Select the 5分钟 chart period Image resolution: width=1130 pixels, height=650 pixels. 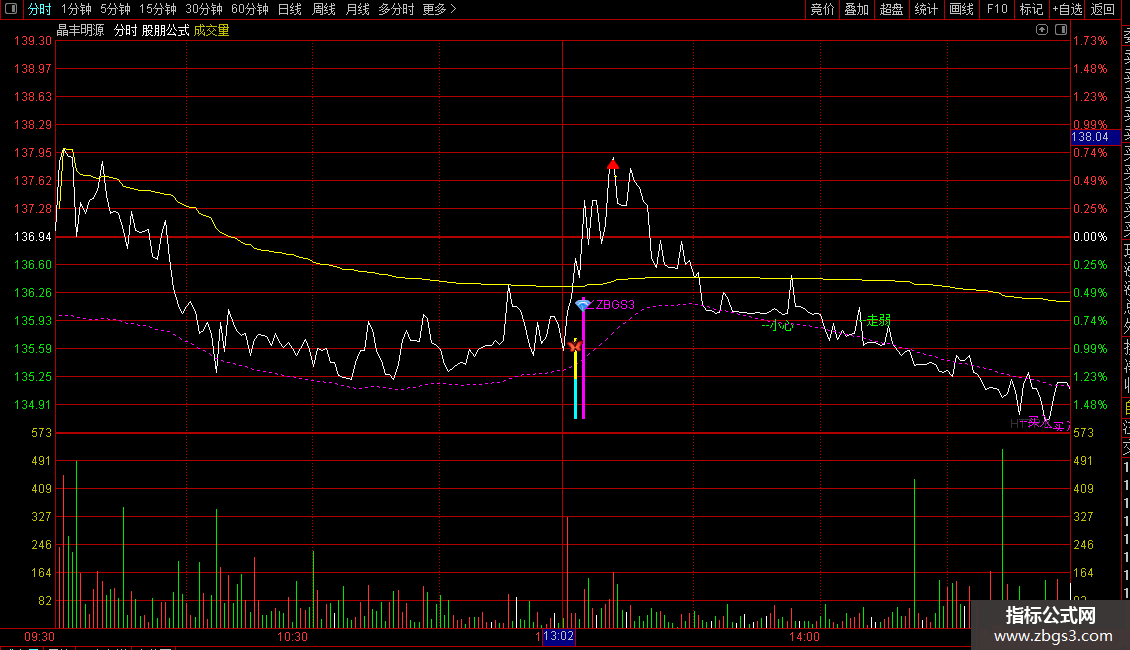115,9
